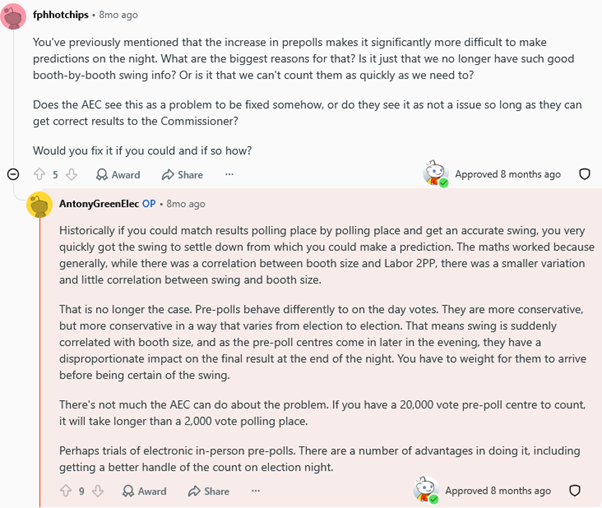Open fphhotchips user profile link
Viewport: 602px width, 508px height.
pyautogui.click(x=61, y=15)
